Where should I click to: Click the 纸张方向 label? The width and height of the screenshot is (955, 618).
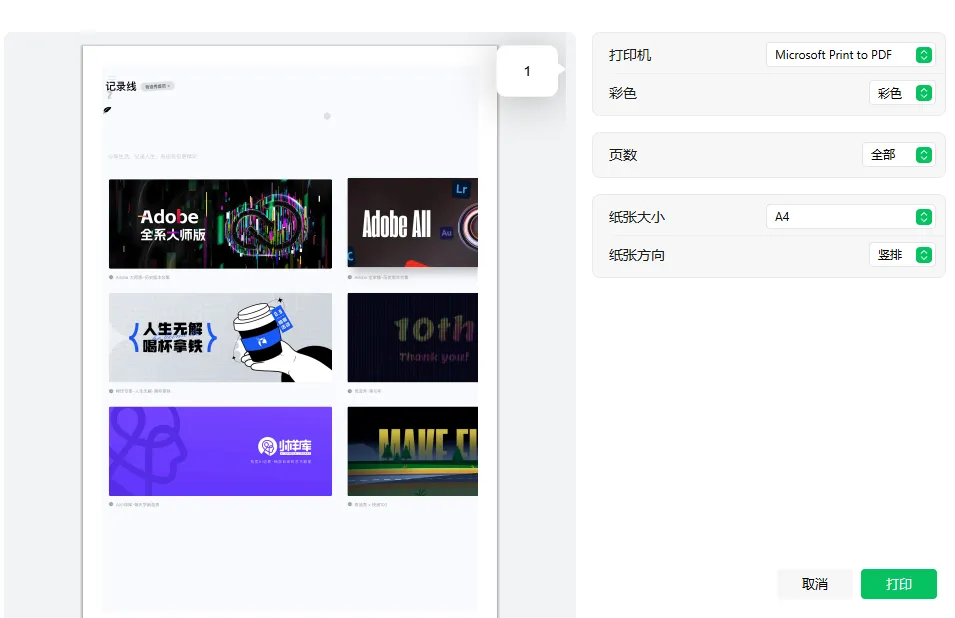coord(636,255)
